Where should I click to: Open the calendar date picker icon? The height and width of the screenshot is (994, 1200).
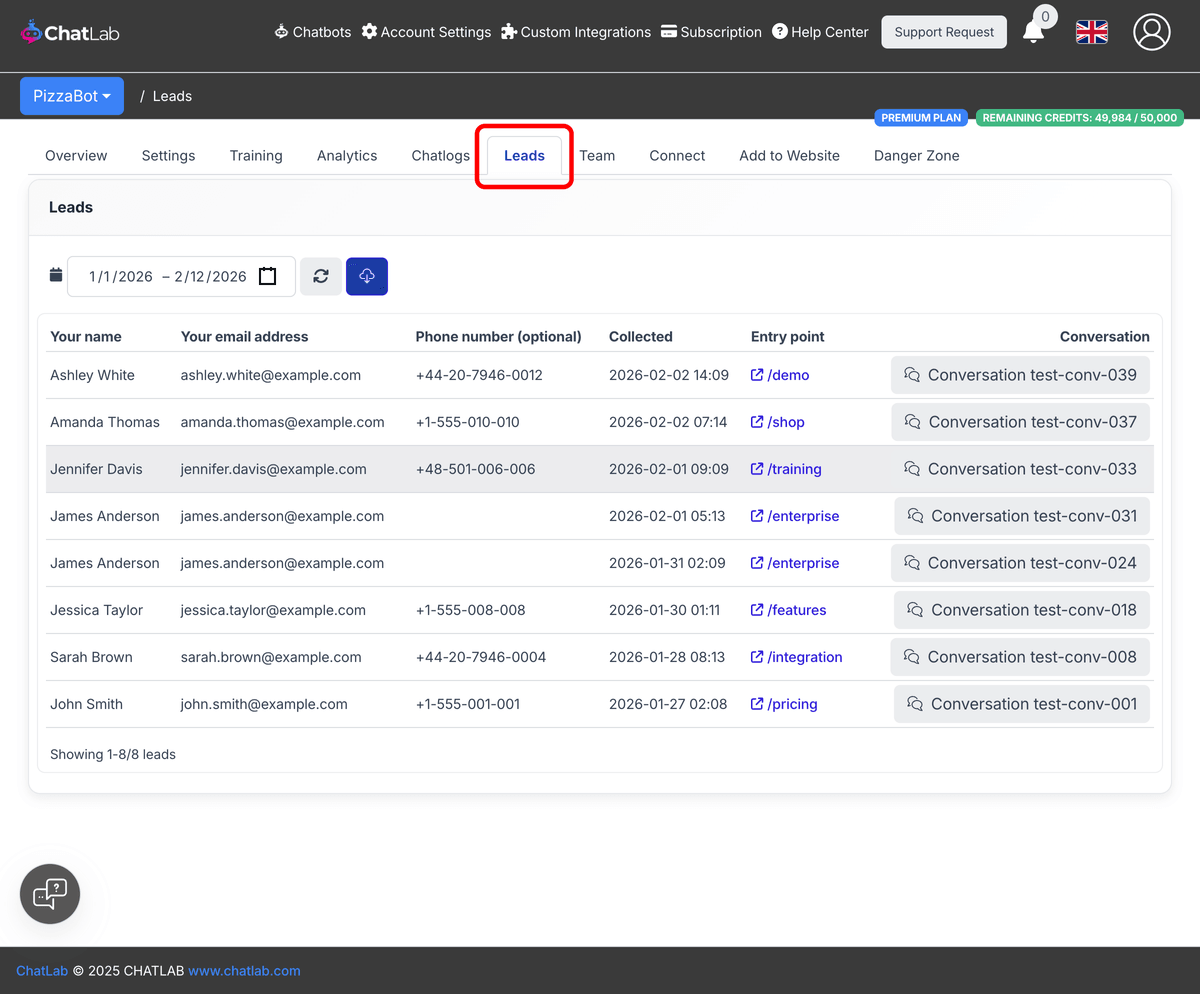click(267, 276)
